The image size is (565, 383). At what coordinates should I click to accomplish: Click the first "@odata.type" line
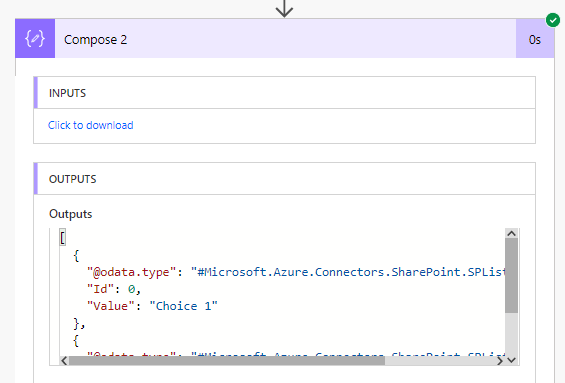click(295, 272)
